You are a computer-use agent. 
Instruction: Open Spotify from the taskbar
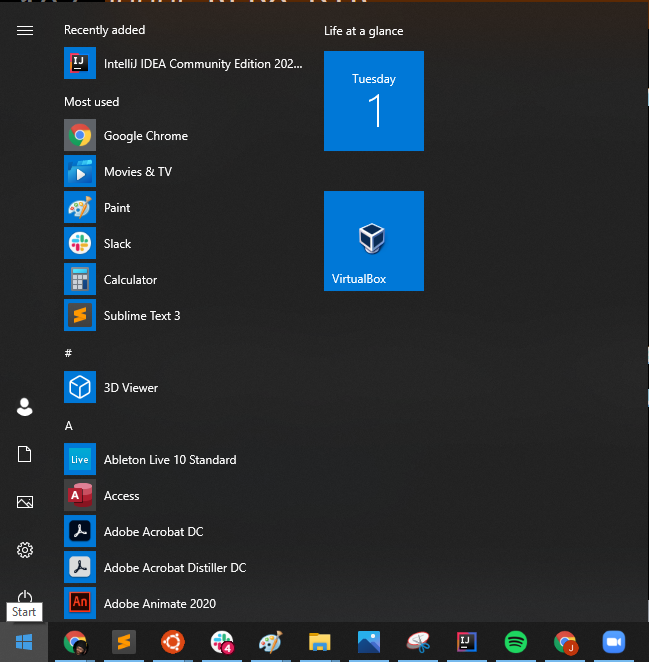point(516,642)
